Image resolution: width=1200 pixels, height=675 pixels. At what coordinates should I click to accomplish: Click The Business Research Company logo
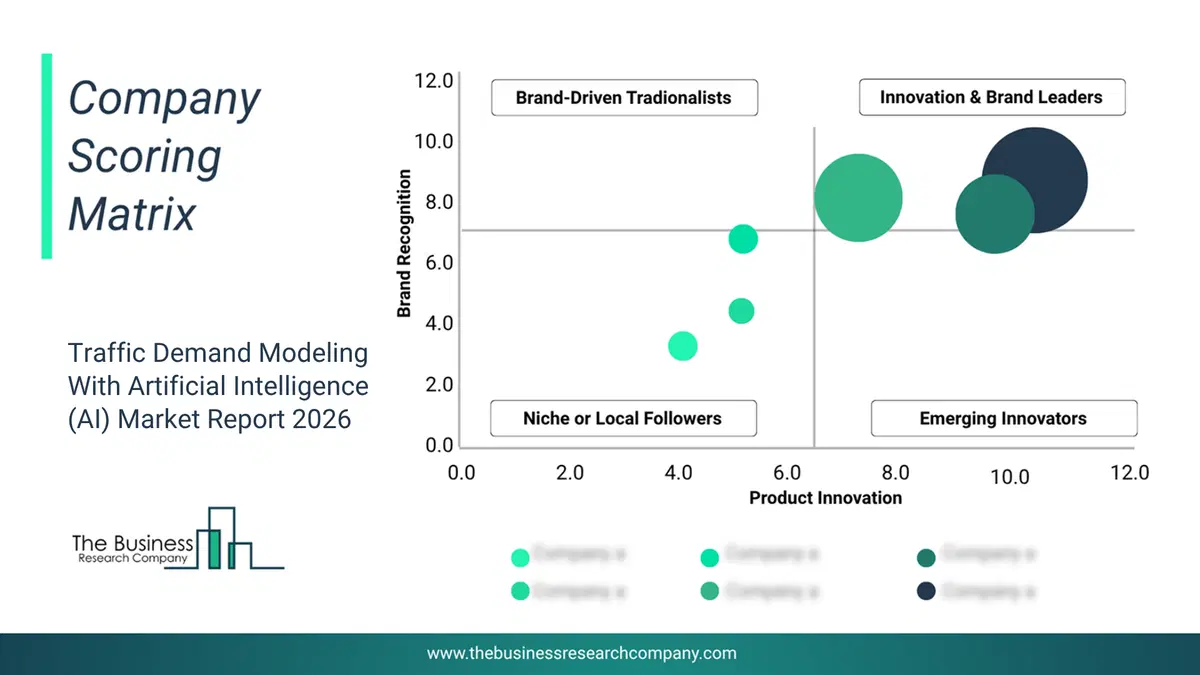click(178, 539)
